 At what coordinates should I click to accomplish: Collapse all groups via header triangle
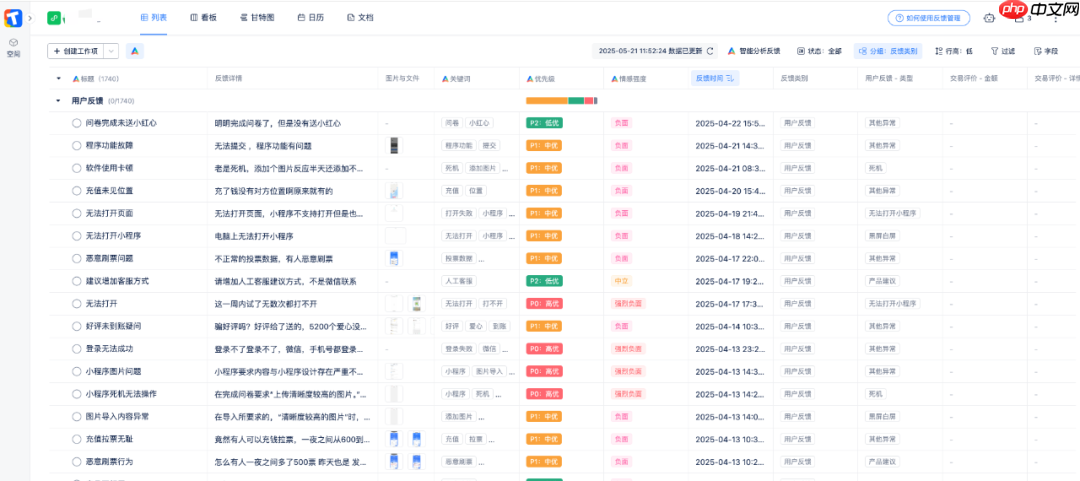[x=59, y=79]
